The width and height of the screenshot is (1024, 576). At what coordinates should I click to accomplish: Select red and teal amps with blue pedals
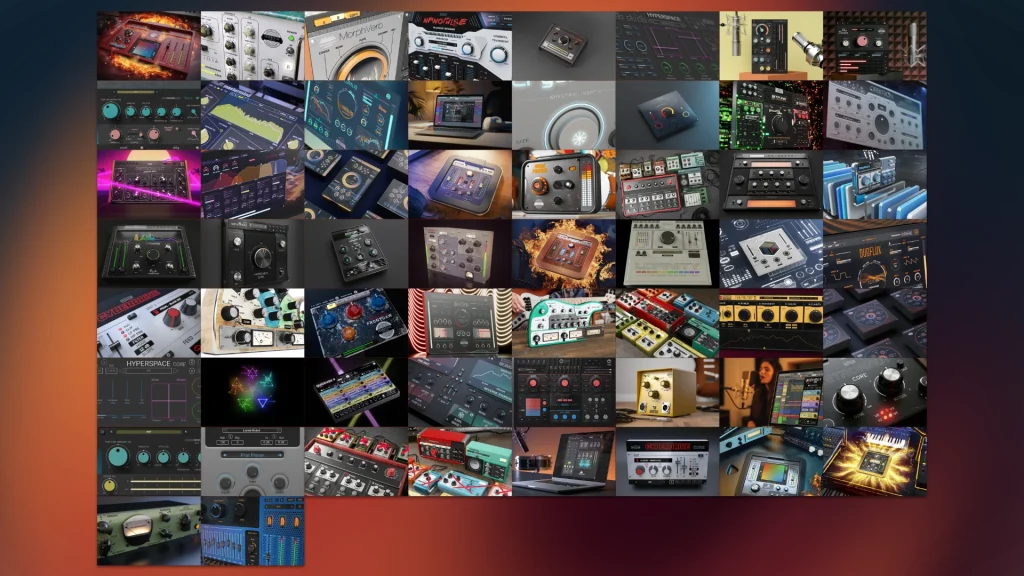point(460,461)
